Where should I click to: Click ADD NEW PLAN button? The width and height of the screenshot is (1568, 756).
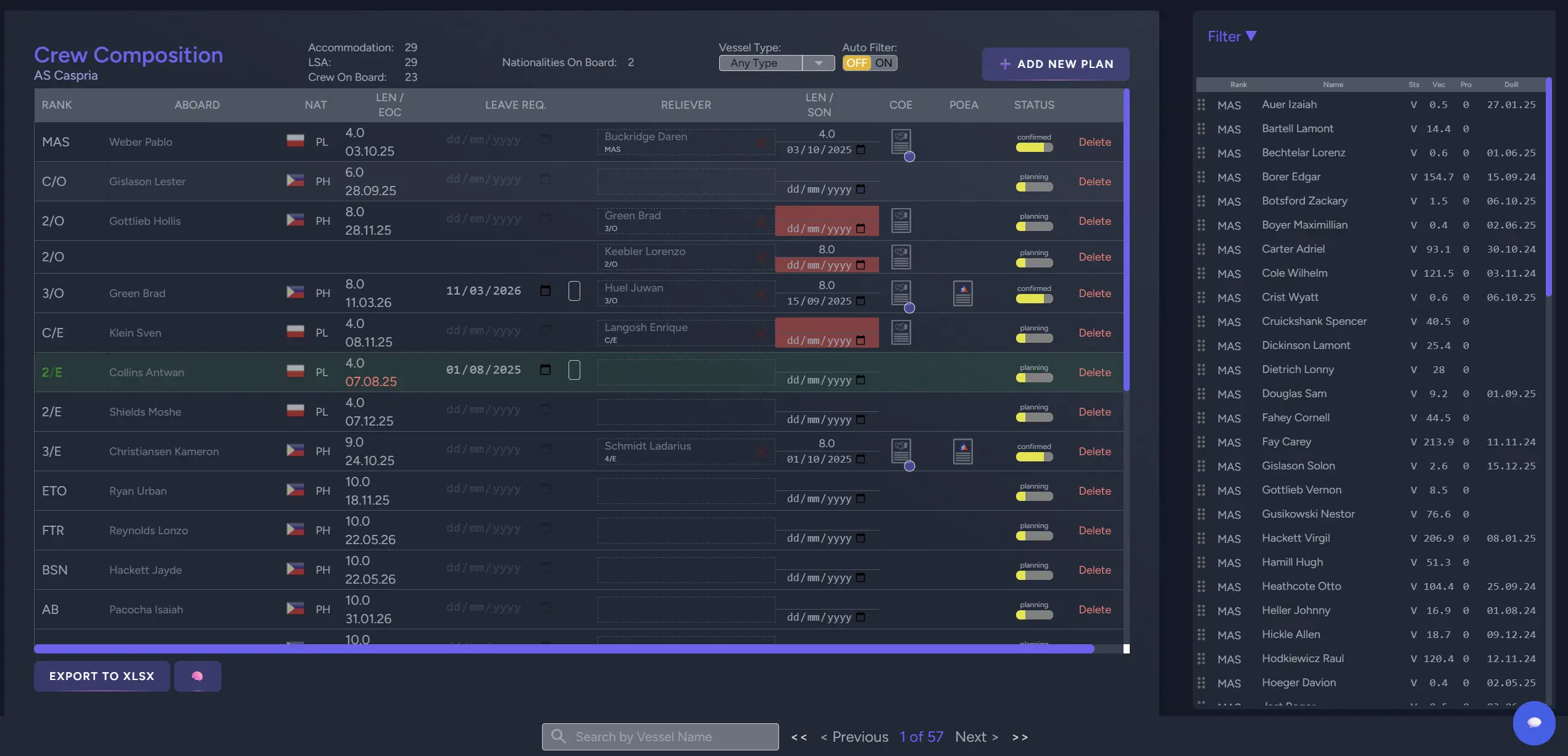coord(1056,64)
